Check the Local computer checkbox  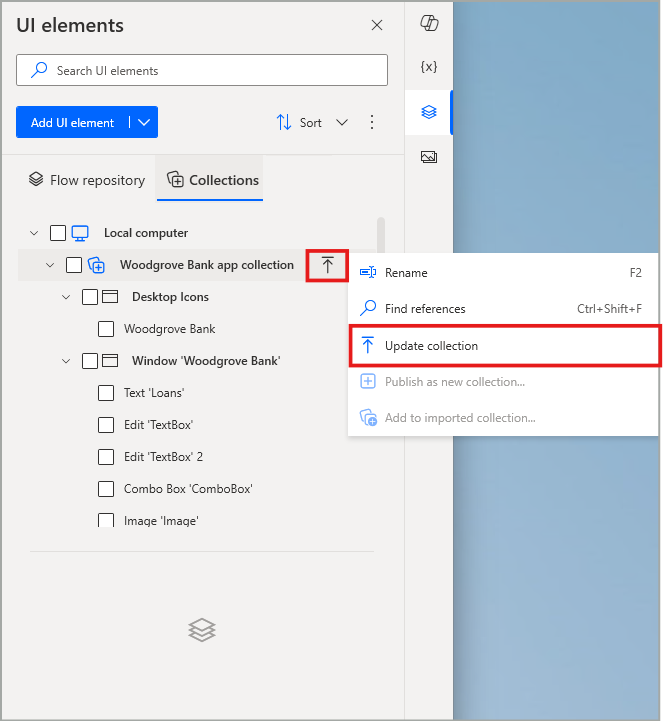pos(58,233)
